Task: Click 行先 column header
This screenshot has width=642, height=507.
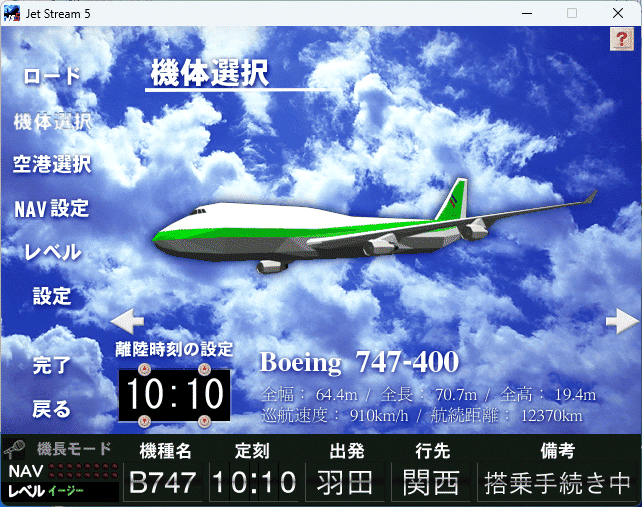Action: (433, 451)
